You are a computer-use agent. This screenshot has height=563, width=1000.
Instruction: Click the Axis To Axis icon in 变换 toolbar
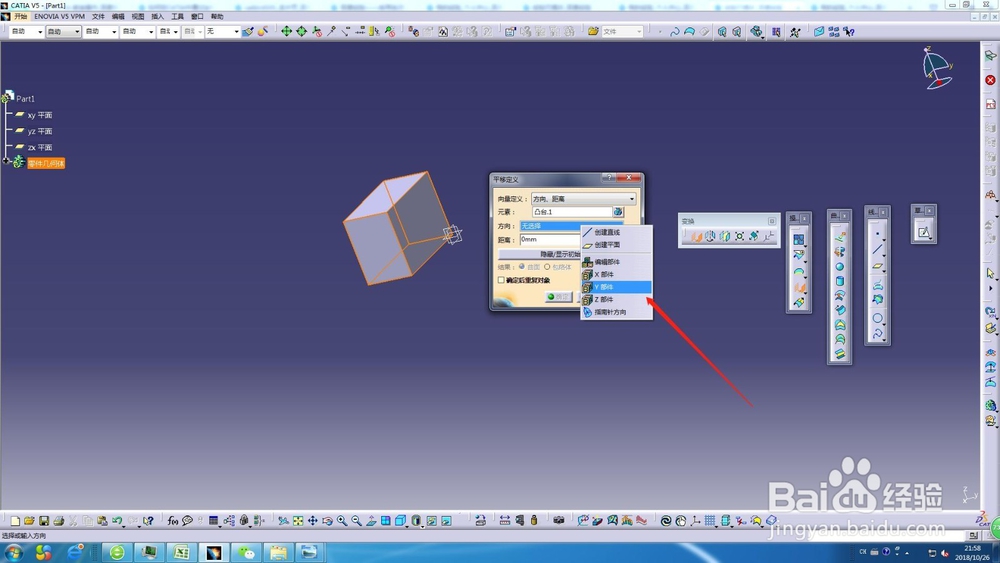tap(769, 237)
